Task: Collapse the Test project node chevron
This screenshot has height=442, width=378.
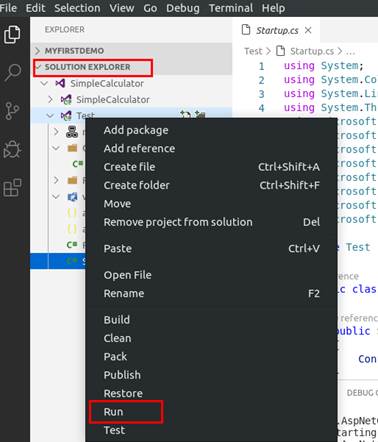Action: coord(50,116)
